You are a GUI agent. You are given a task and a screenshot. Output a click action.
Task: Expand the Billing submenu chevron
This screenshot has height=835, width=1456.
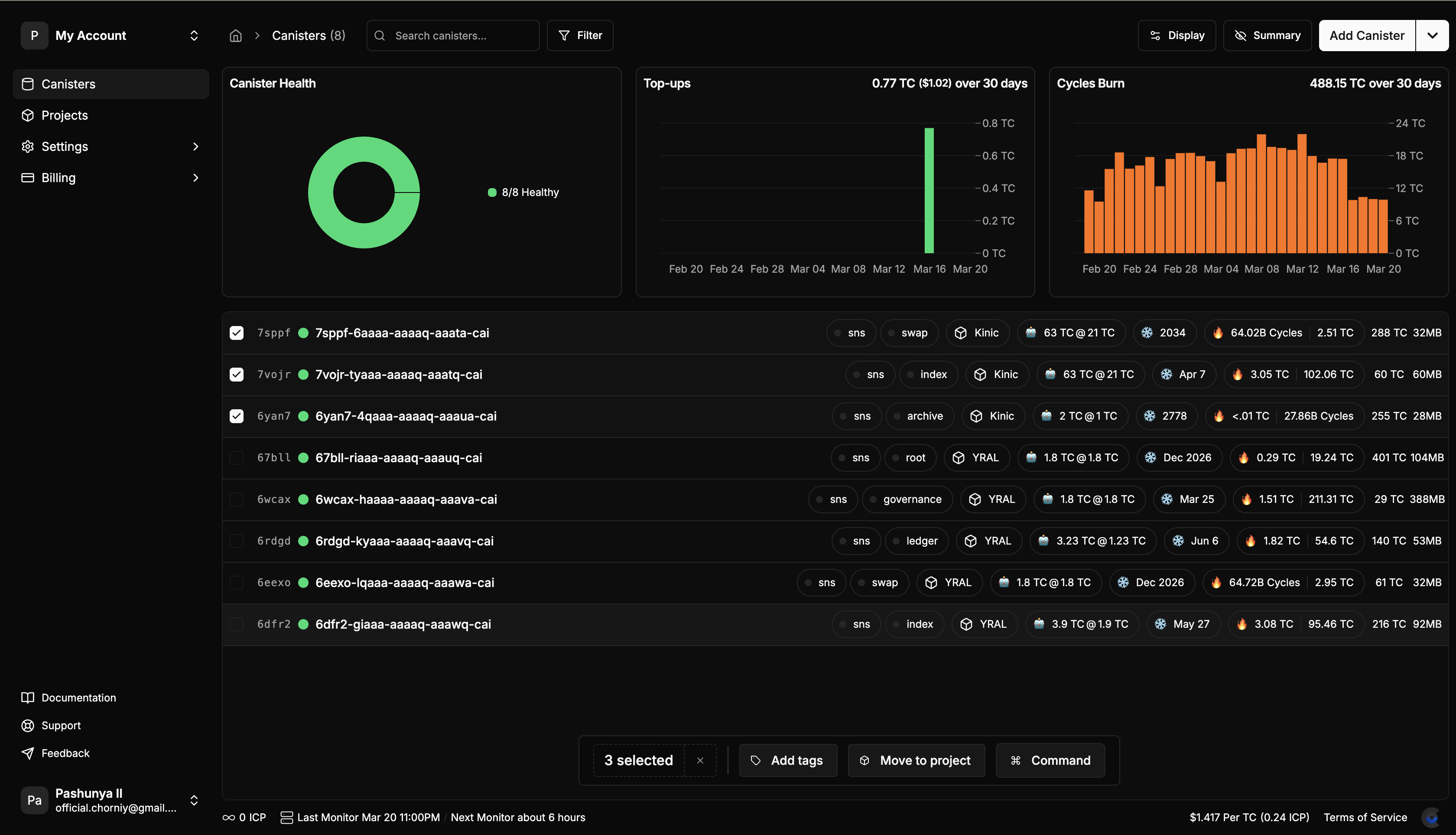[195, 178]
